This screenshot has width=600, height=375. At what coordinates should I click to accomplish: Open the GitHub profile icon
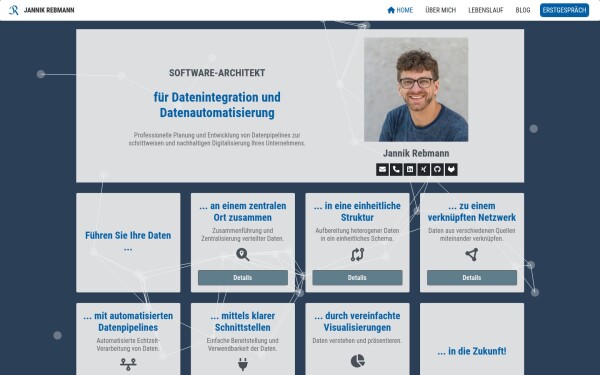coord(437,170)
